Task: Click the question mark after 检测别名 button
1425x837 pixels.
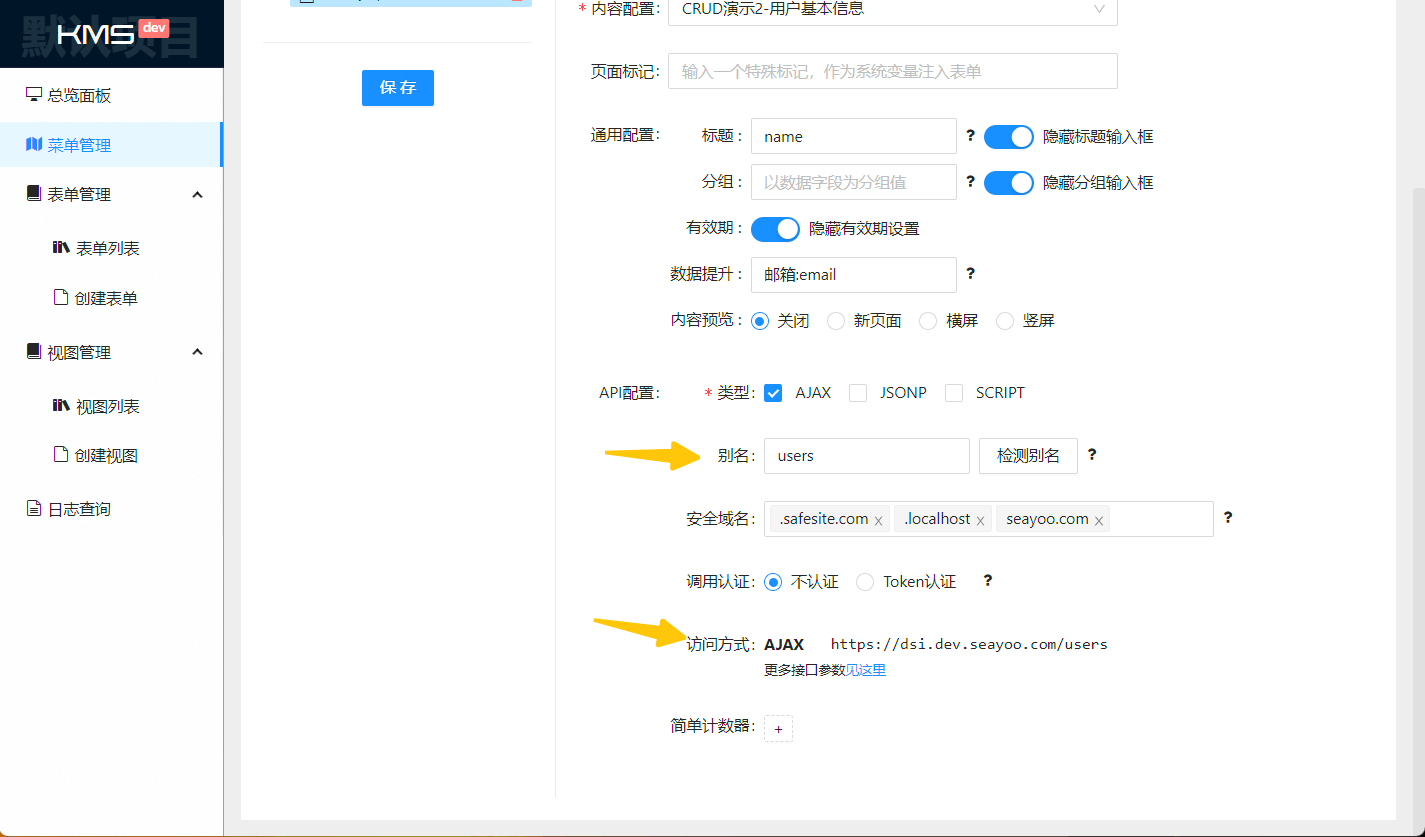Action: click(x=1092, y=455)
